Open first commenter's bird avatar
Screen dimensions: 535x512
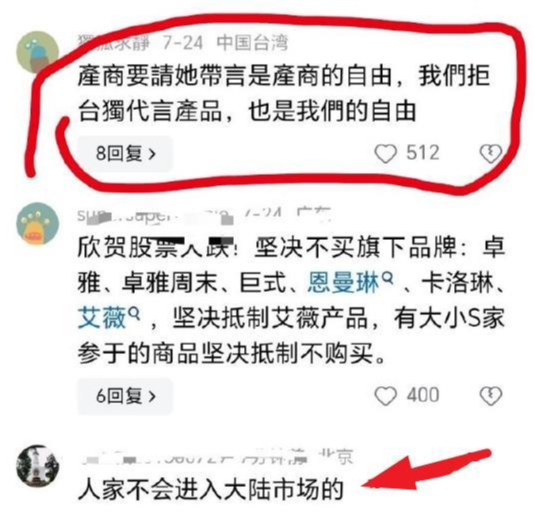click(38, 52)
